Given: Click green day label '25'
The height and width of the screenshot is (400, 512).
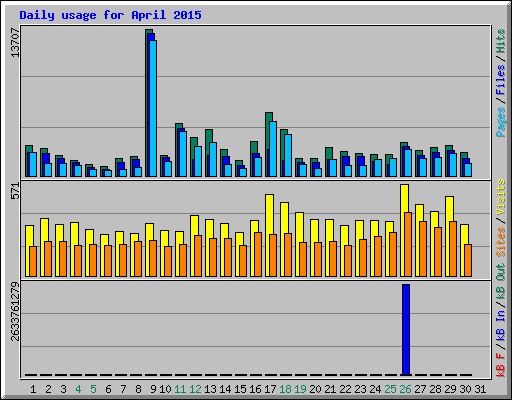Looking at the screenshot, I should [390, 389].
